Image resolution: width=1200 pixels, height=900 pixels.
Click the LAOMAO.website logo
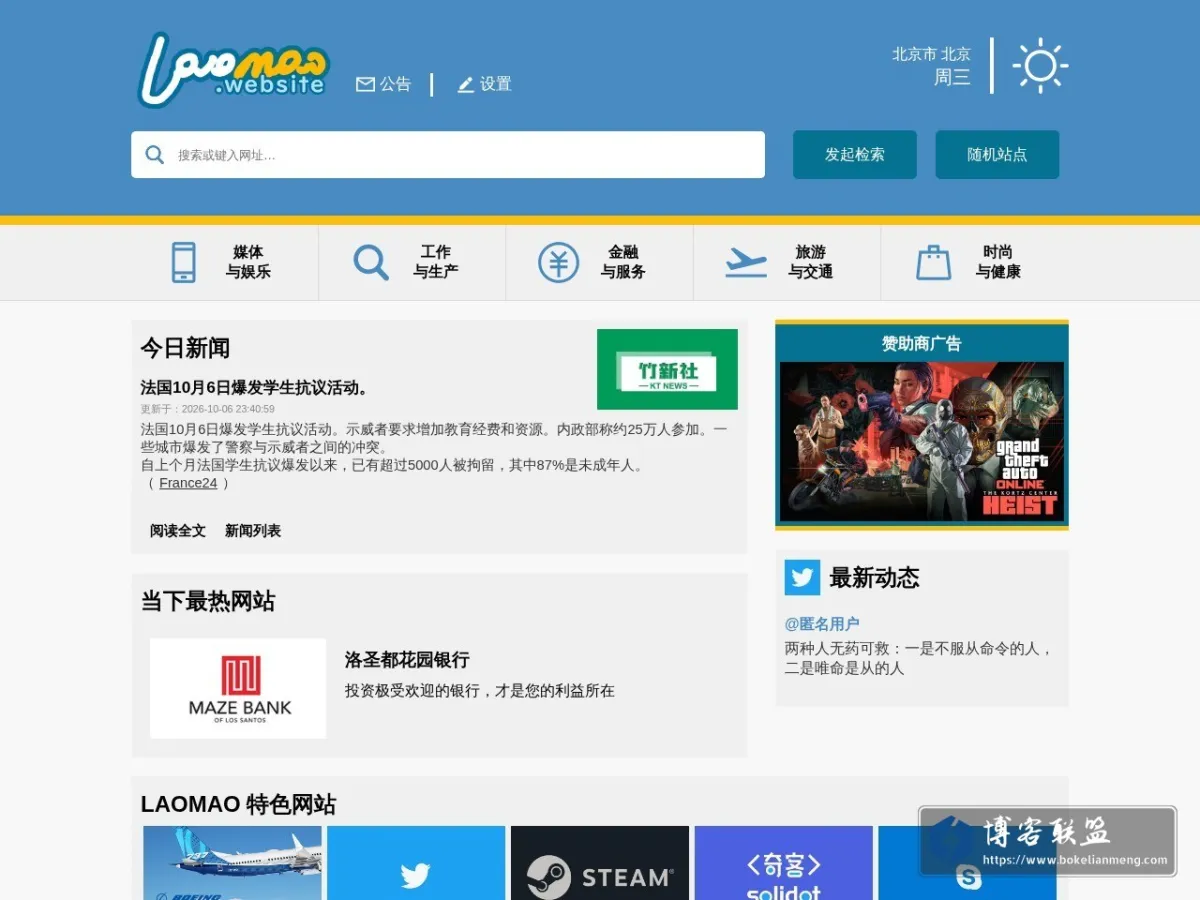233,69
